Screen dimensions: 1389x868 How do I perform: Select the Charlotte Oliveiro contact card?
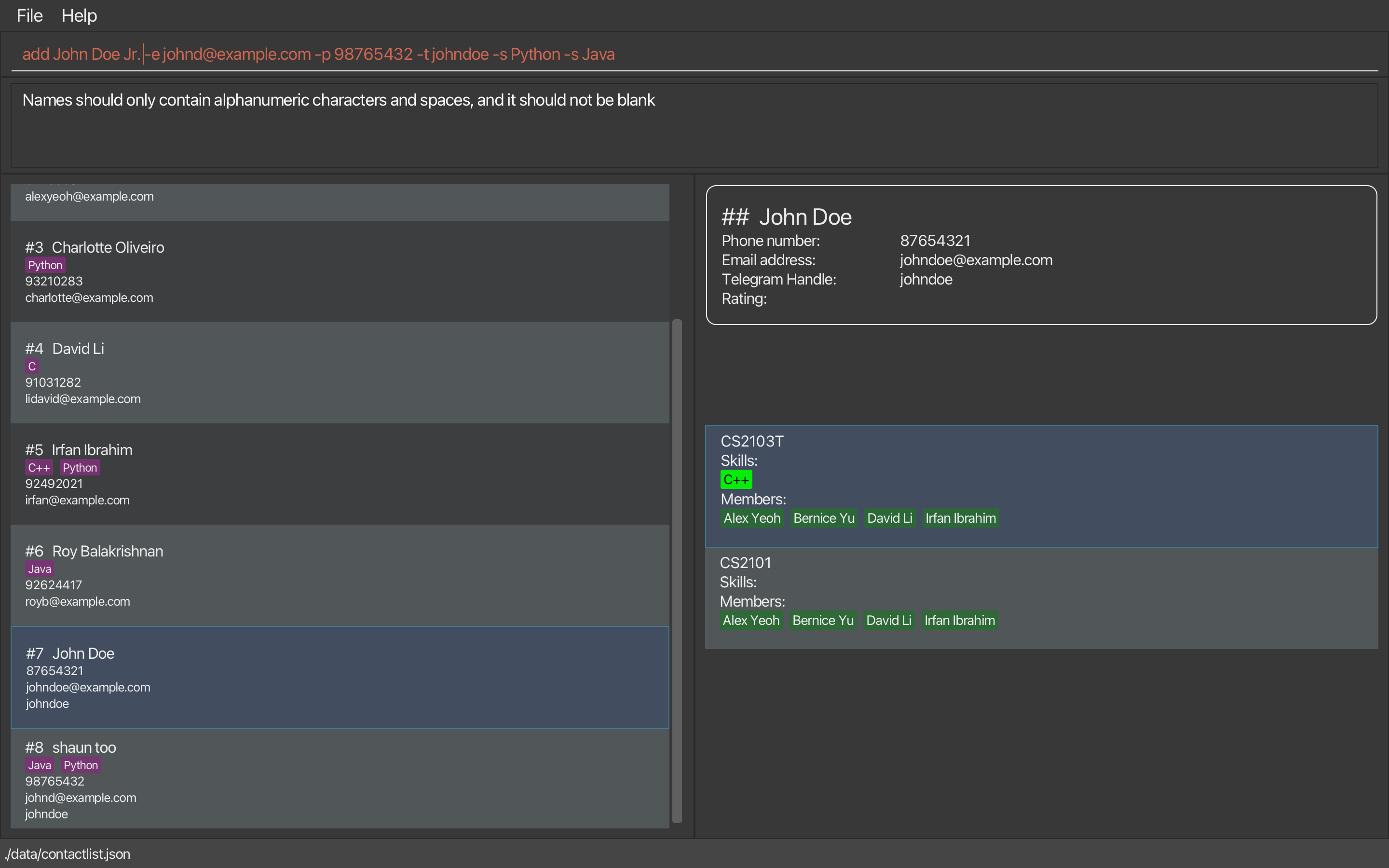click(340, 271)
